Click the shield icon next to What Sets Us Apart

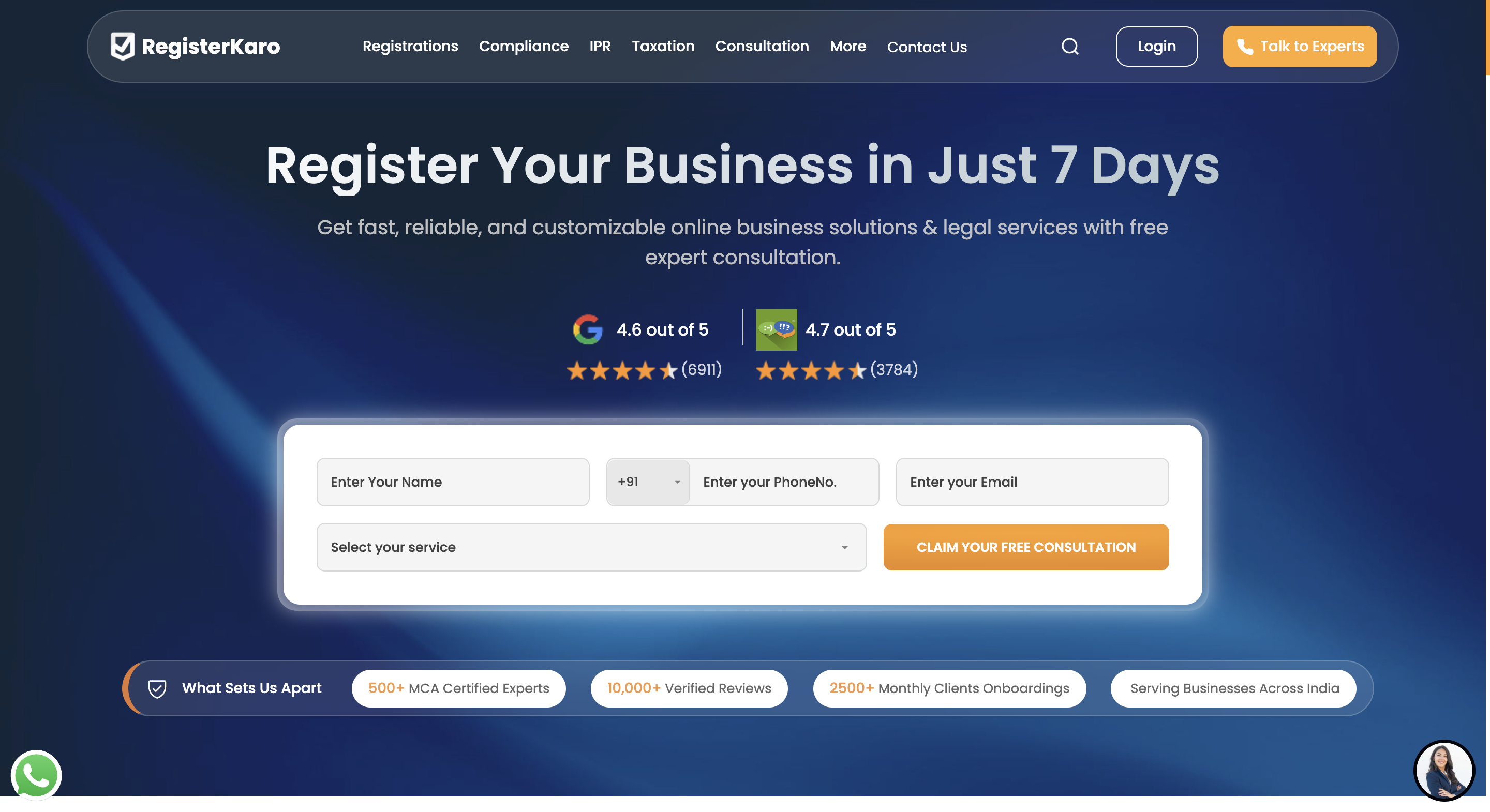click(157, 688)
